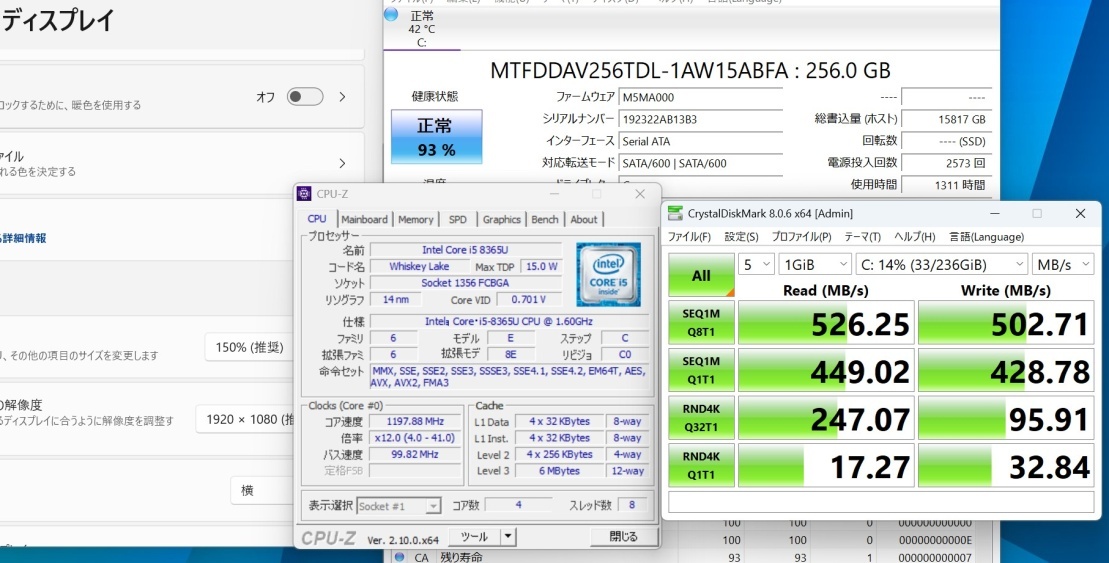Click the blue status dot beside CA 残り寿命
The width and height of the screenshot is (1109, 563).
[399, 556]
